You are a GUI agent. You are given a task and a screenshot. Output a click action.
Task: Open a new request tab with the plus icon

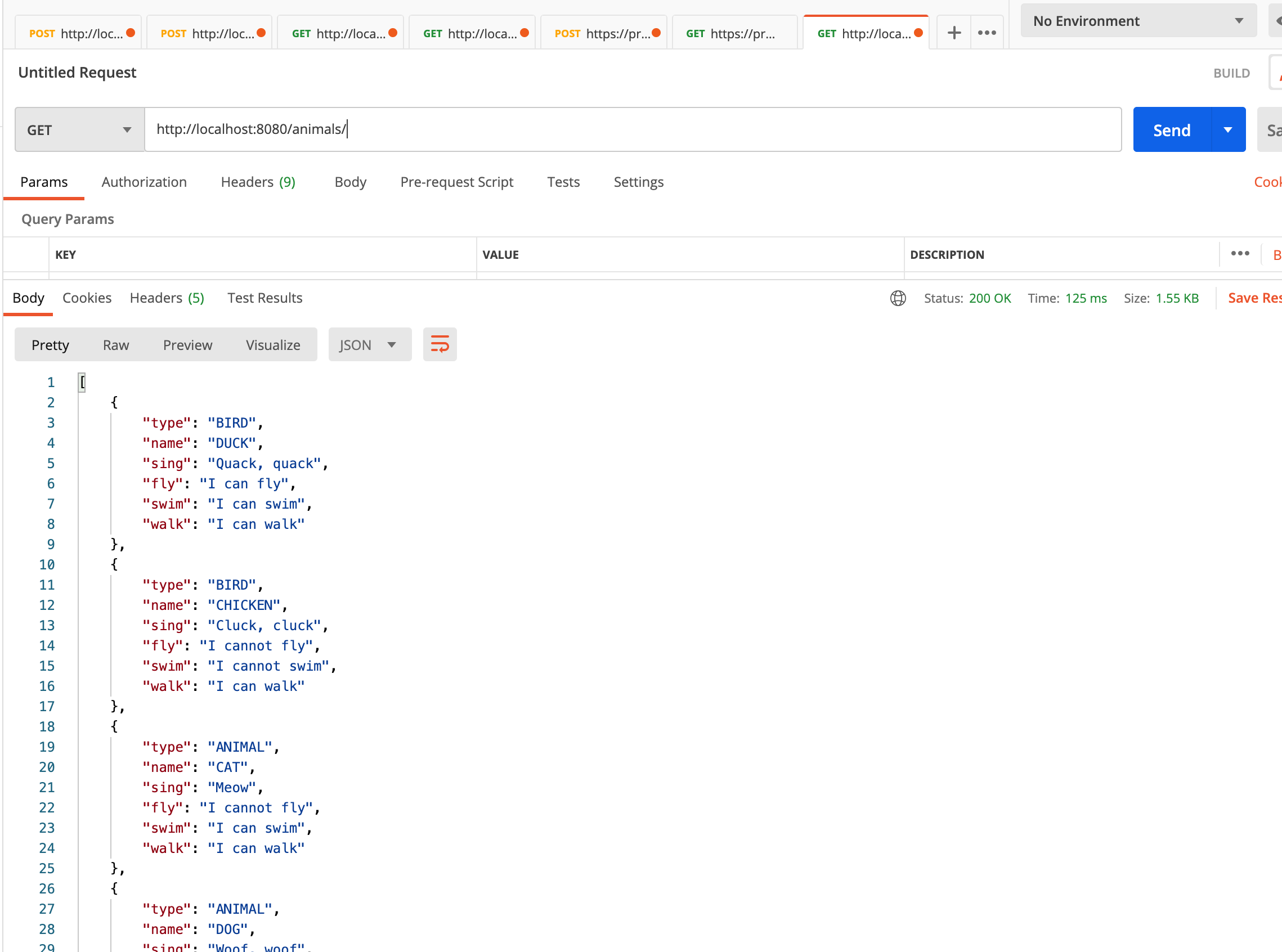coord(954,33)
